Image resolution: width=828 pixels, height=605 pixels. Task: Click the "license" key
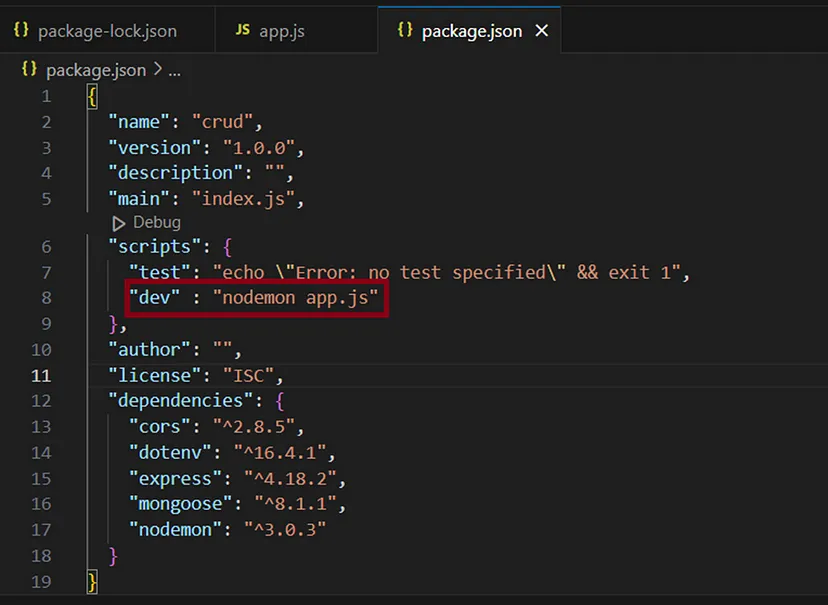tap(154, 375)
